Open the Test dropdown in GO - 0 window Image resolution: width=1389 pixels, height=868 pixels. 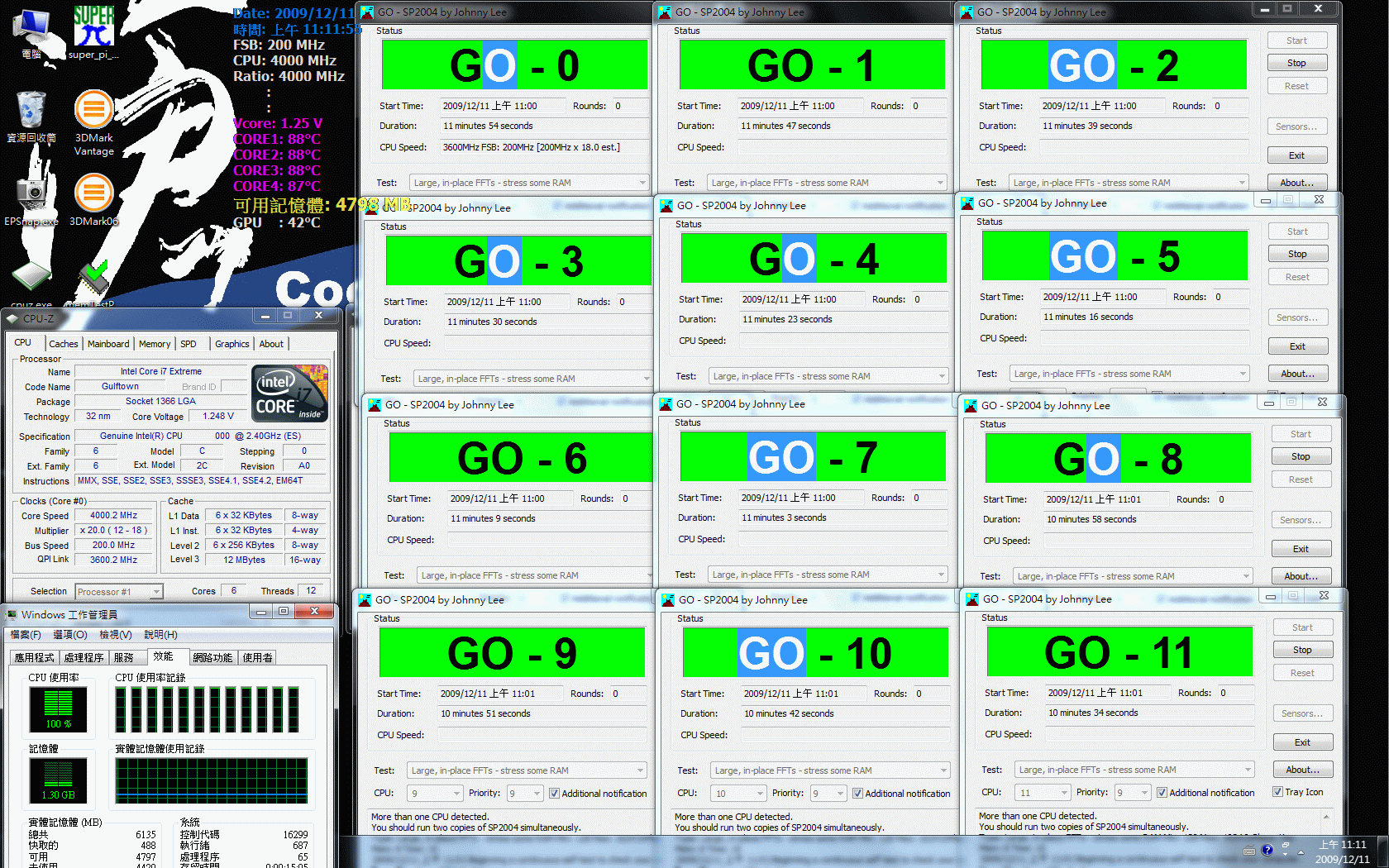coord(529,183)
